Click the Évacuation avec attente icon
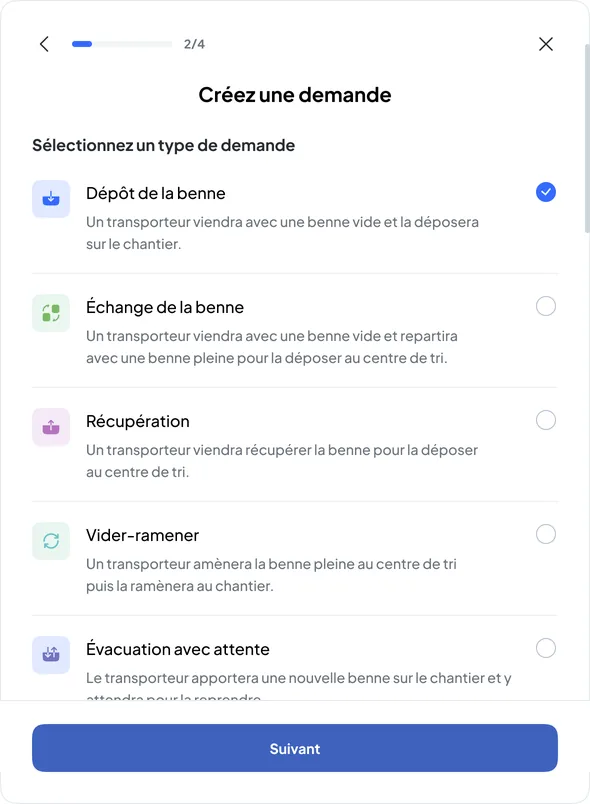The height and width of the screenshot is (804, 590). click(x=51, y=655)
